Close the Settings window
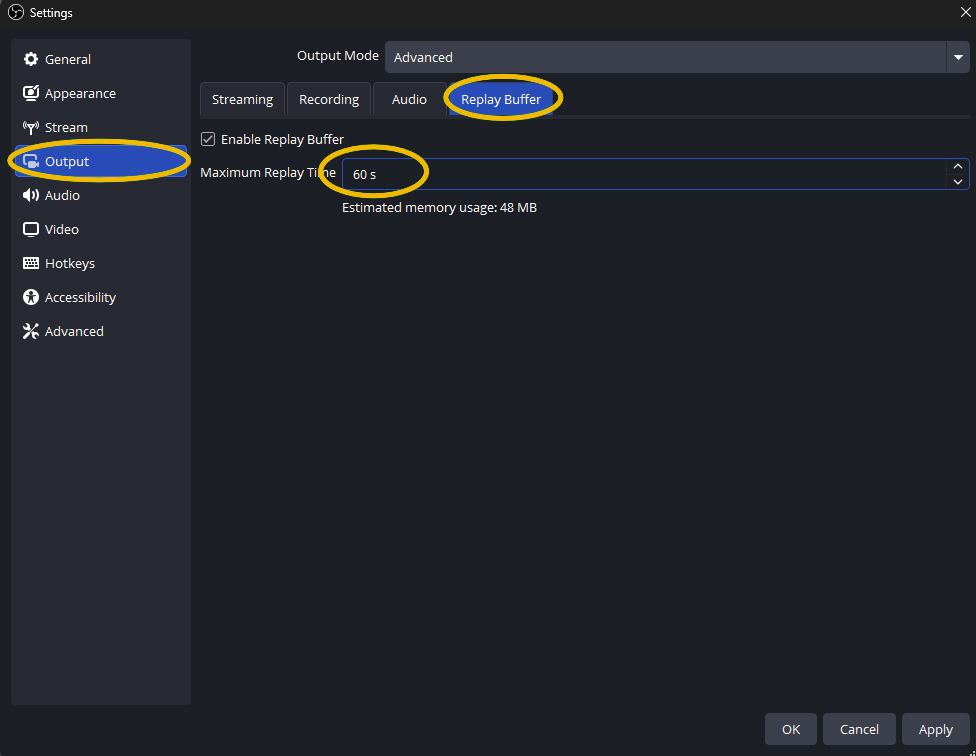Viewport: 976px width, 756px height. 965,12
